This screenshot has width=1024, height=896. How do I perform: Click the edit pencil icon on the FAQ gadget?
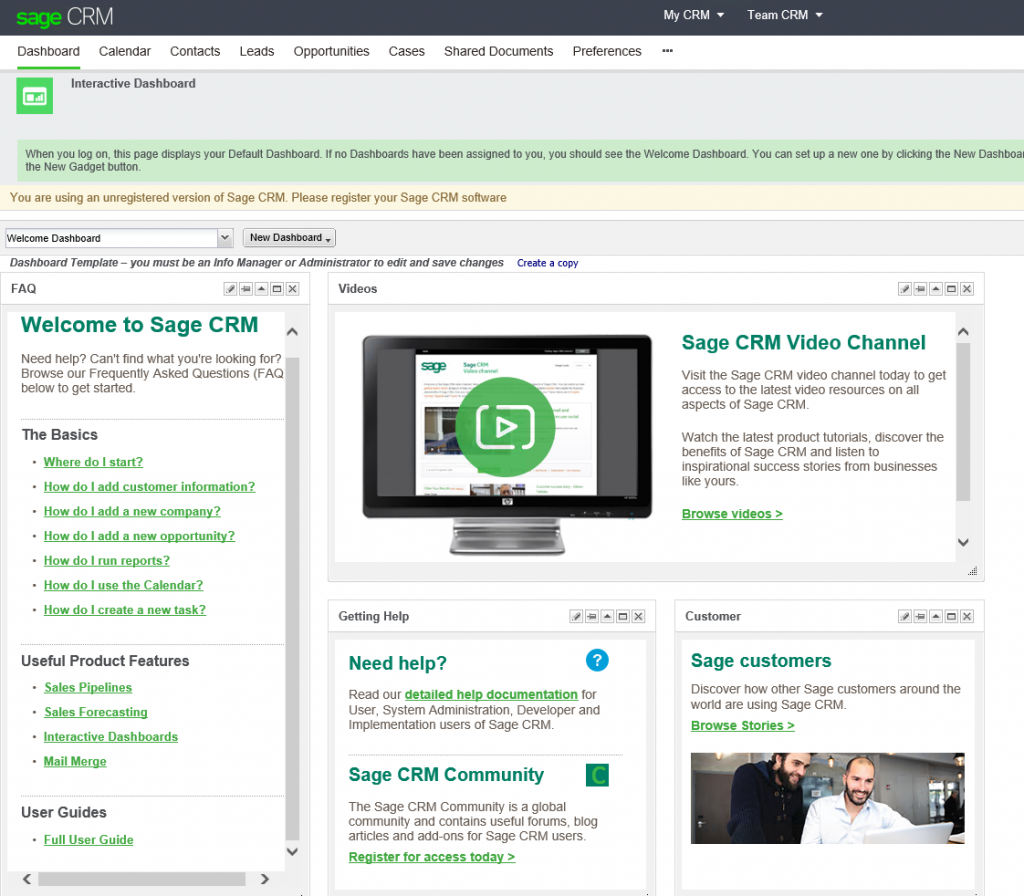229,288
